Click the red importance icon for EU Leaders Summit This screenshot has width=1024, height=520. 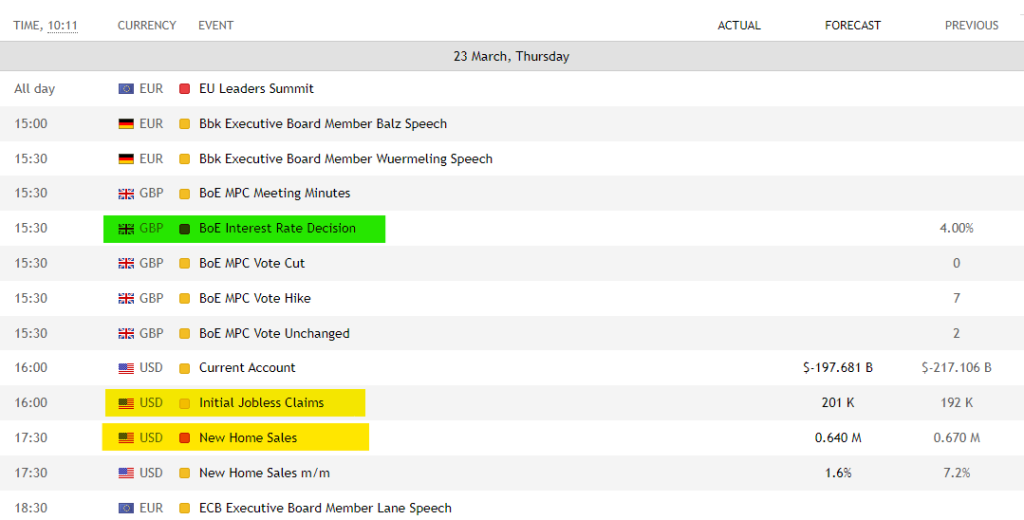pos(184,89)
